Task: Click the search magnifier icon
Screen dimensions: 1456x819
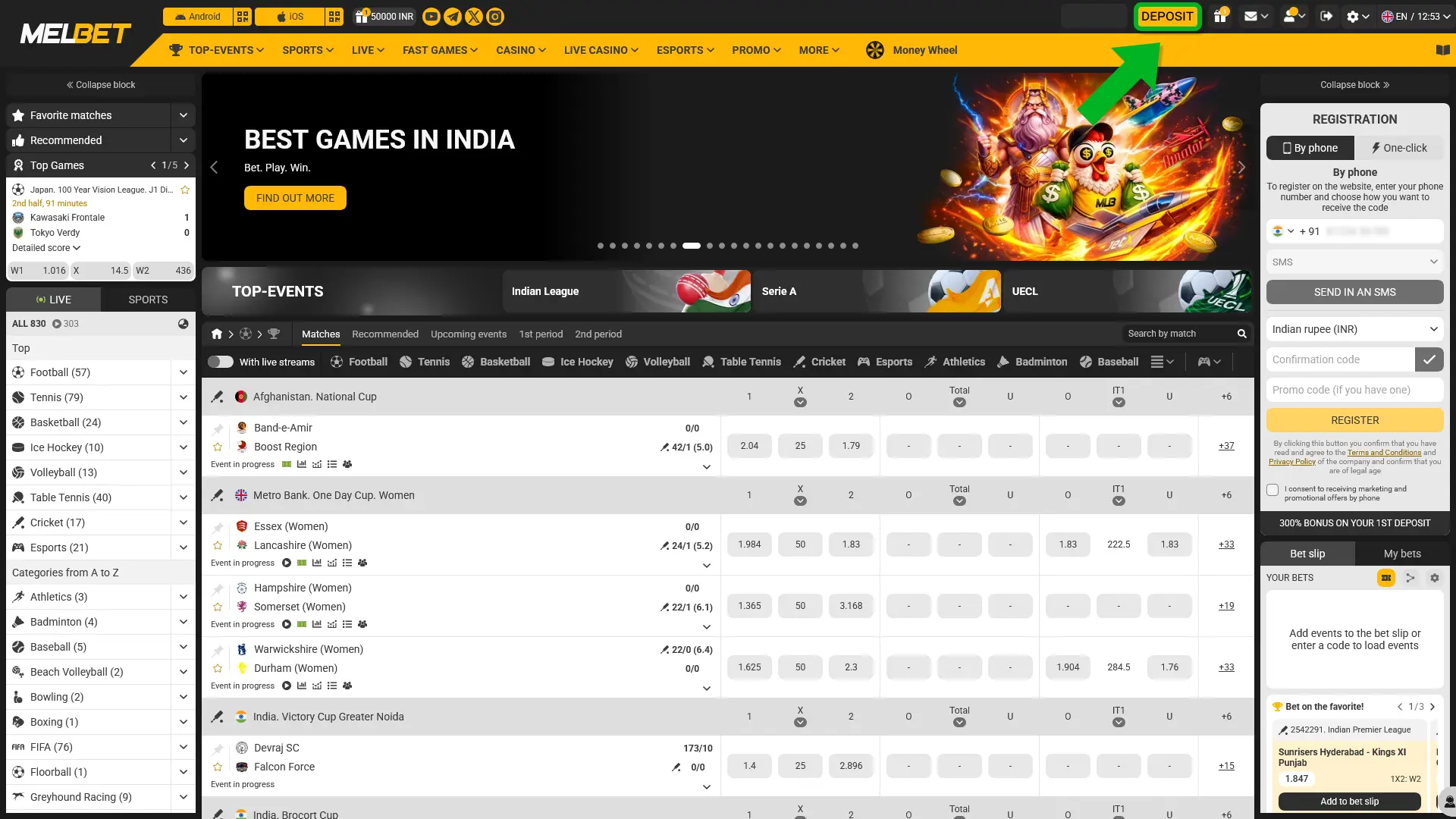Action: point(1242,334)
